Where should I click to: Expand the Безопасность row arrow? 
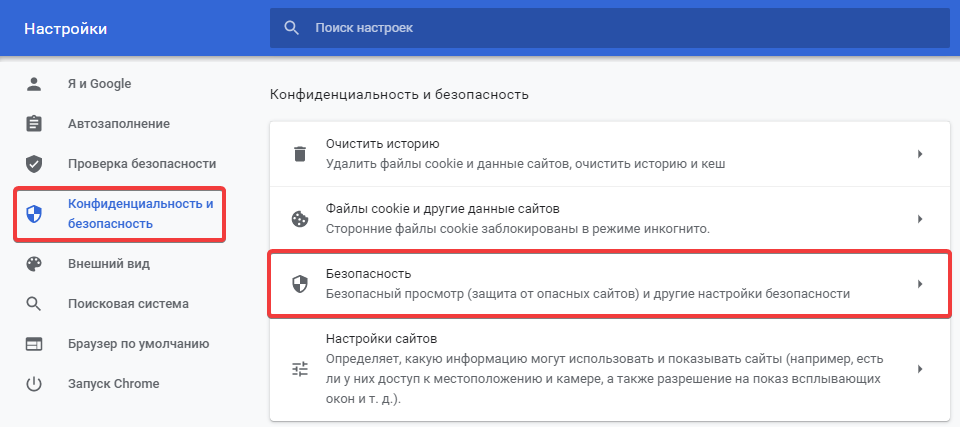click(919, 284)
